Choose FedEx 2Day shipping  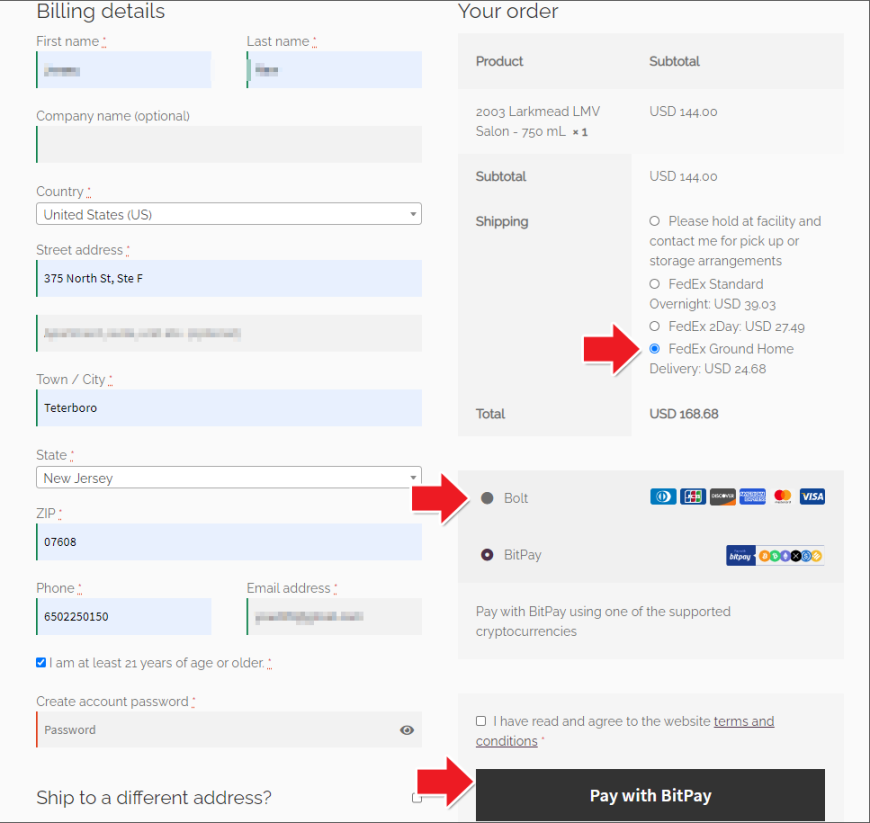[655, 326]
